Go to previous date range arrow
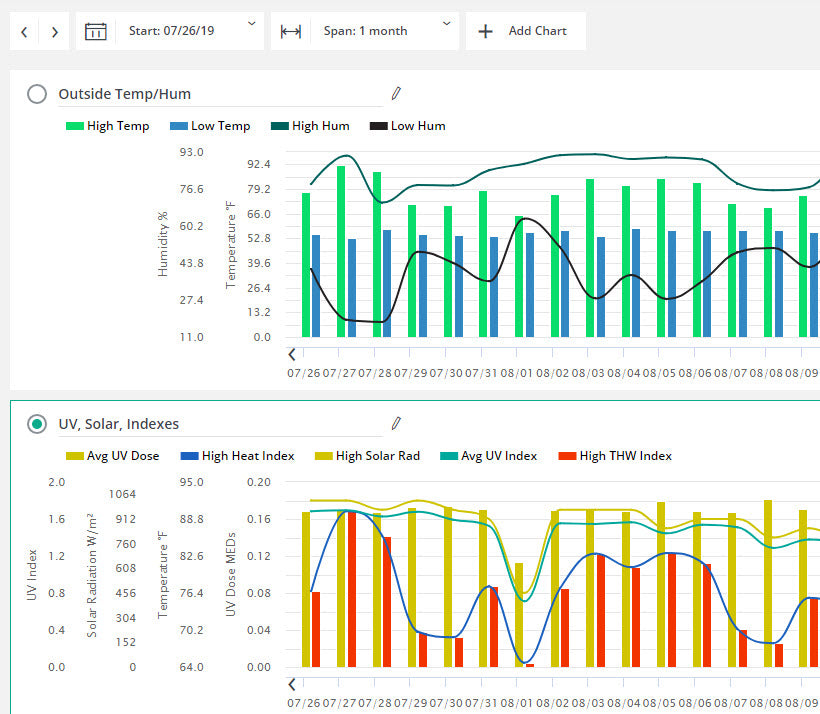 (25, 32)
